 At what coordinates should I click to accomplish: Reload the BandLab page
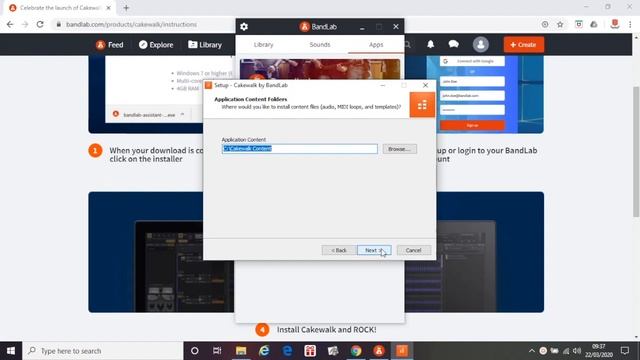pyautogui.click(x=40, y=24)
